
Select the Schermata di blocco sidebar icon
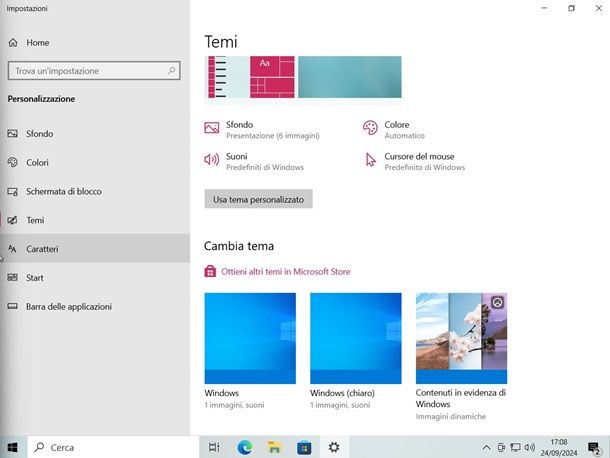[12, 191]
